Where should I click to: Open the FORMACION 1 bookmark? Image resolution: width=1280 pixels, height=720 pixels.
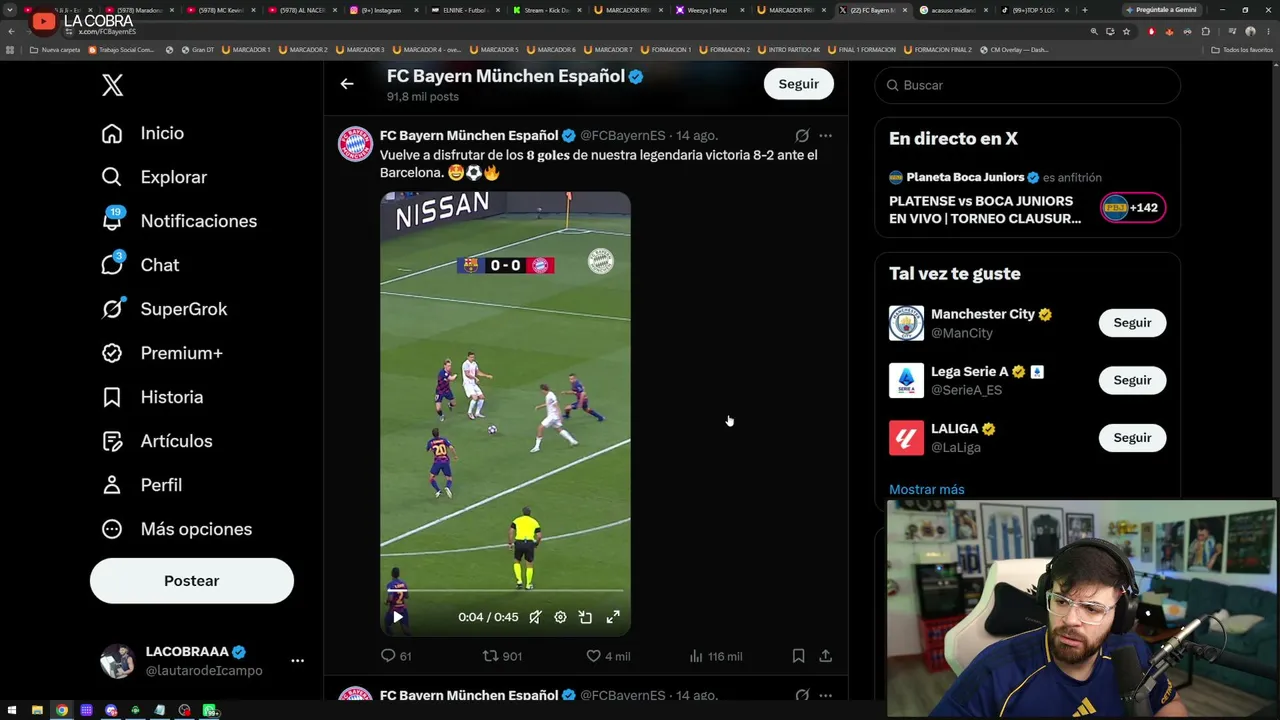(x=666, y=49)
